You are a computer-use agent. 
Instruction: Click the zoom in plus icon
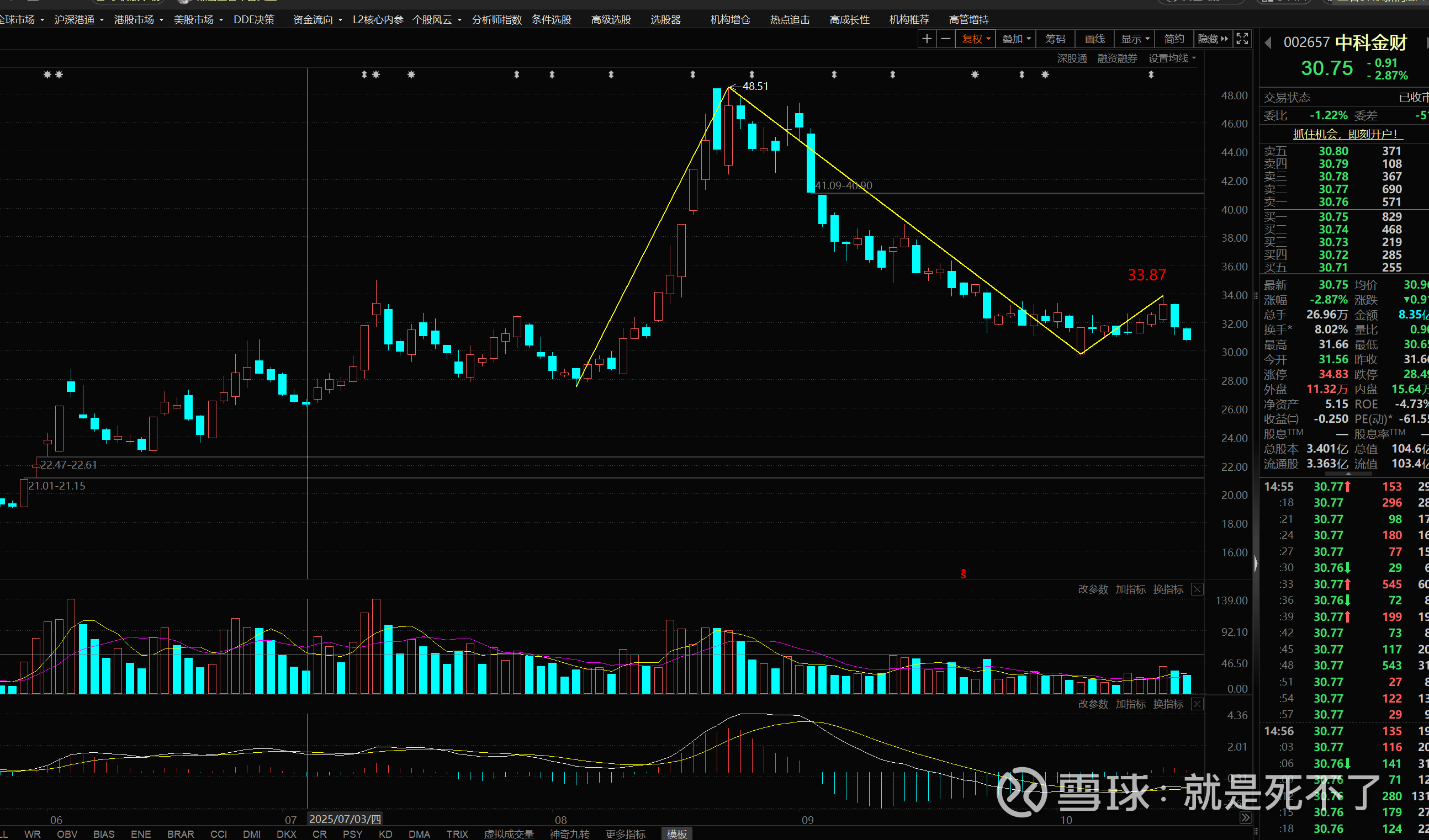[x=927, y=39]
